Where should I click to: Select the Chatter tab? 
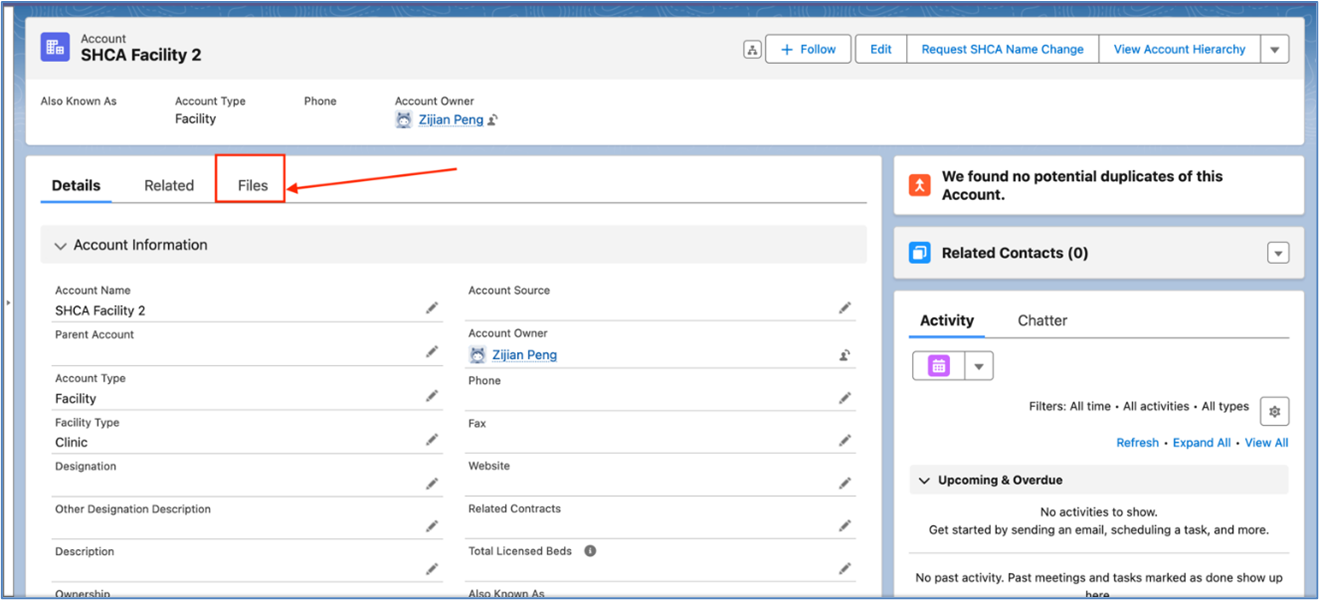point(1042,320)
